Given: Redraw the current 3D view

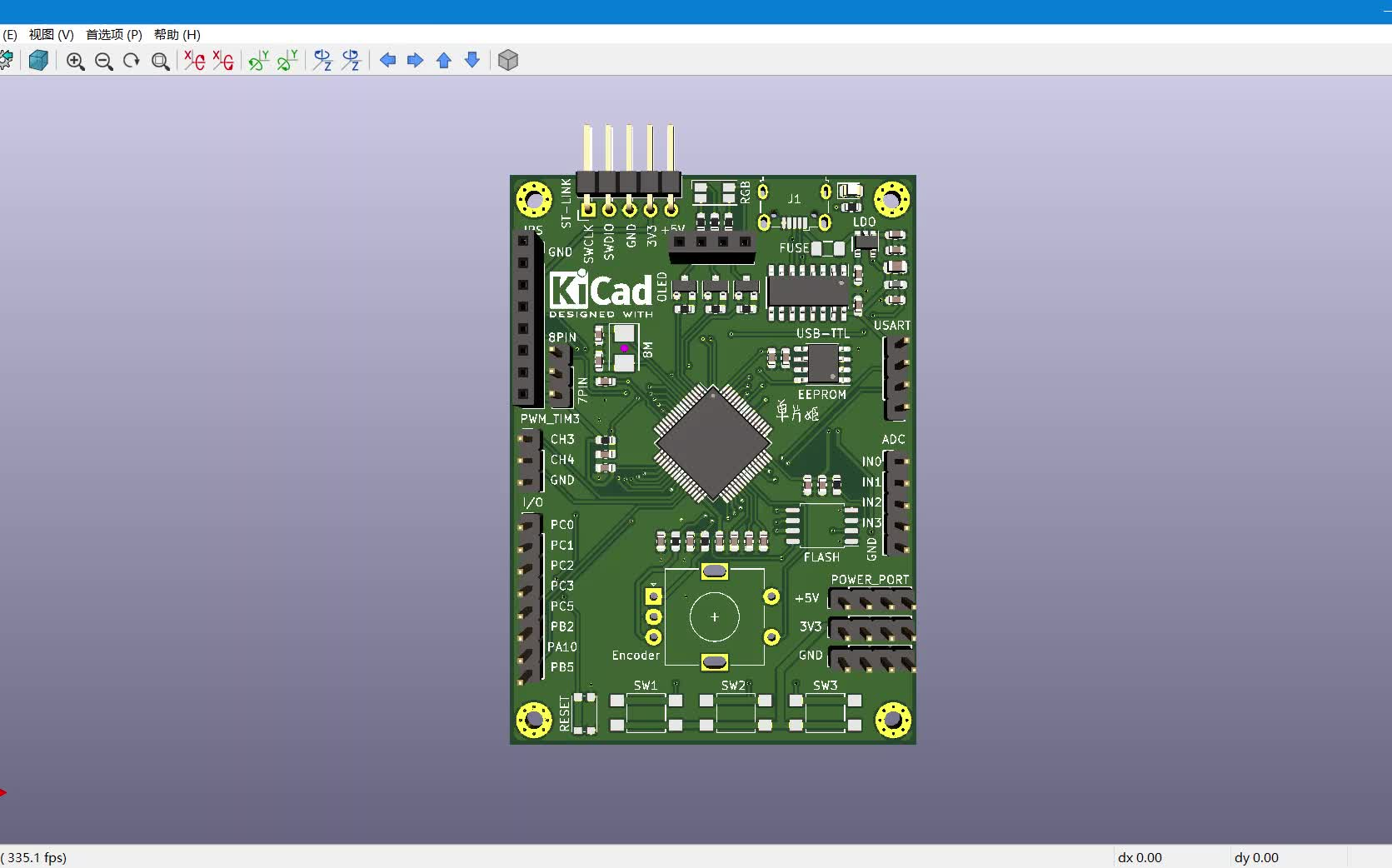Looking at the screenshot, I should [x=131, y=61].
